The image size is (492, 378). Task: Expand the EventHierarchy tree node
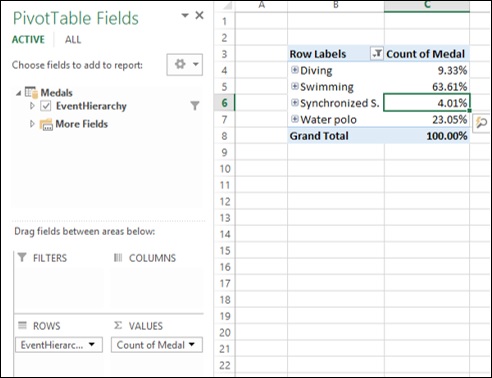(x=32, y=106)
